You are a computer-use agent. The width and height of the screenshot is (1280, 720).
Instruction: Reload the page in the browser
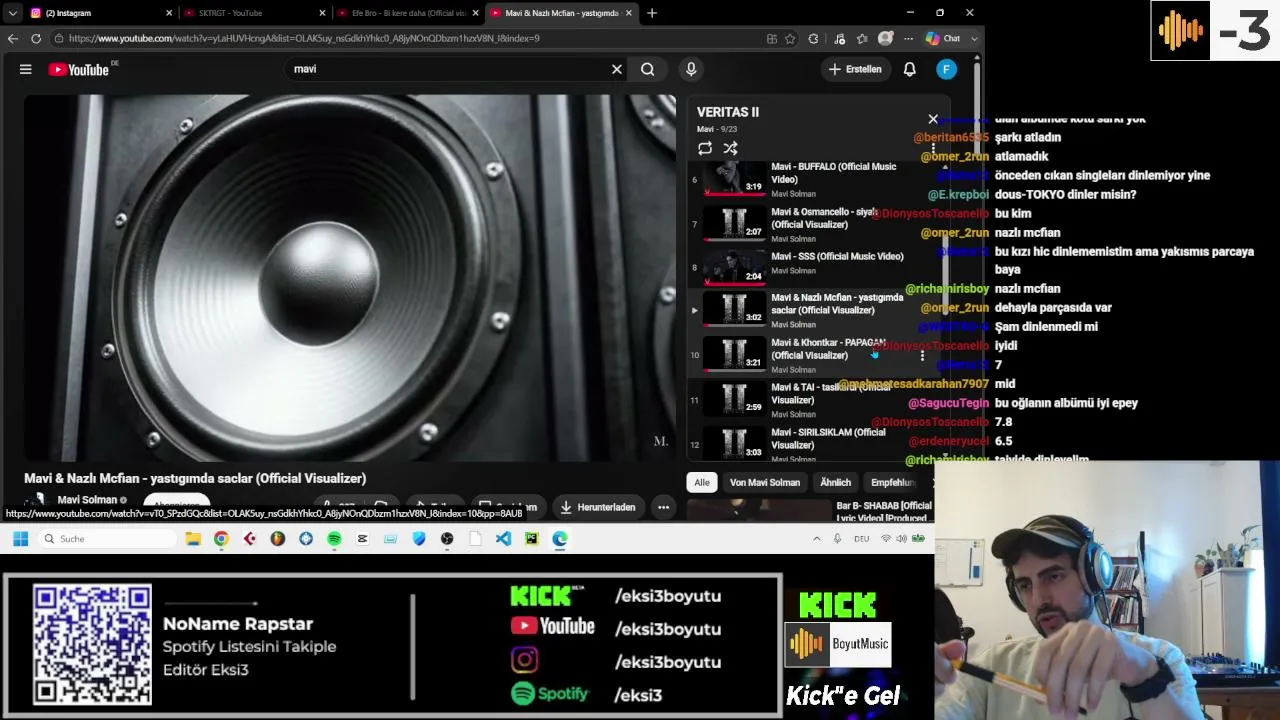point(36,38)
